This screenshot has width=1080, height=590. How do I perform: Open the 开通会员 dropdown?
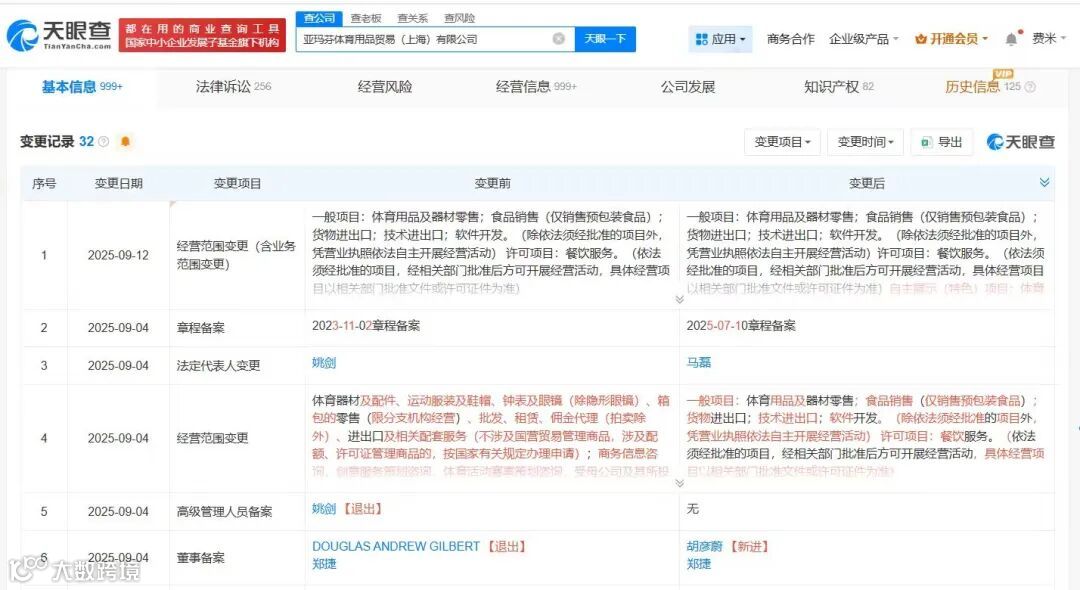point(951,39)
